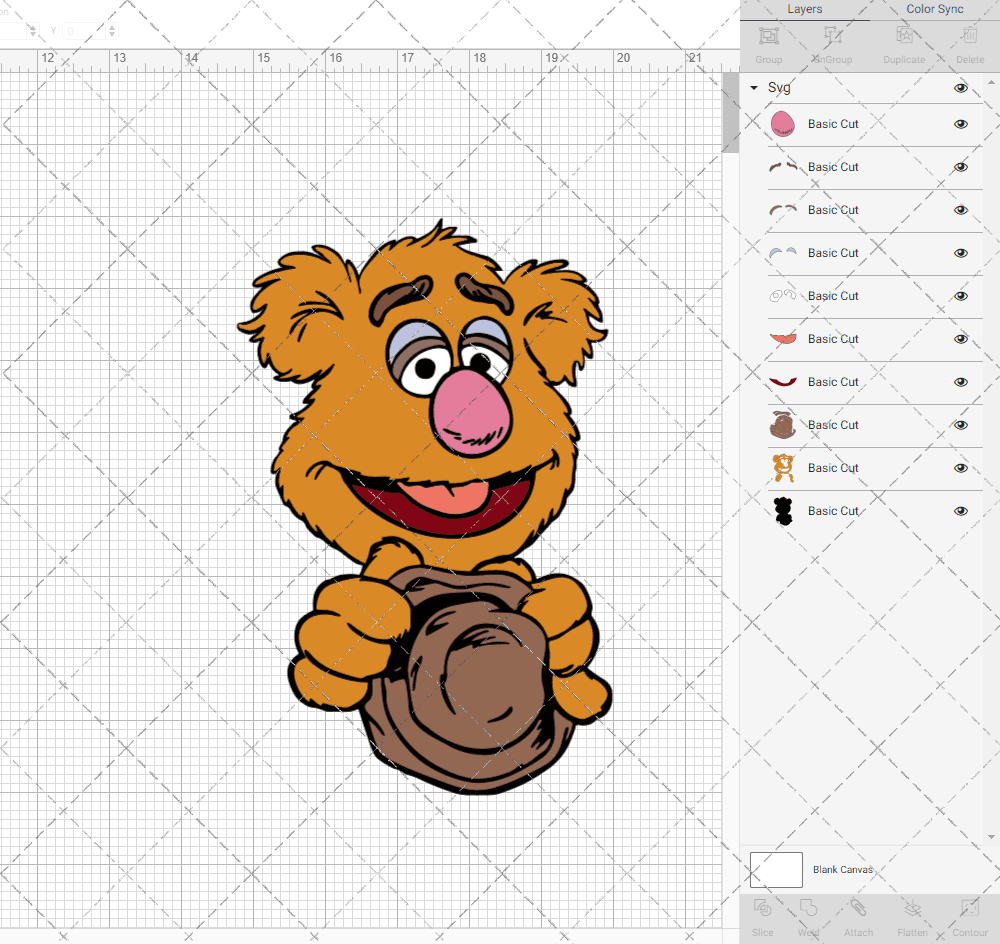Hide the pink nose Basic Cut layer

click(x=960, y=124)
